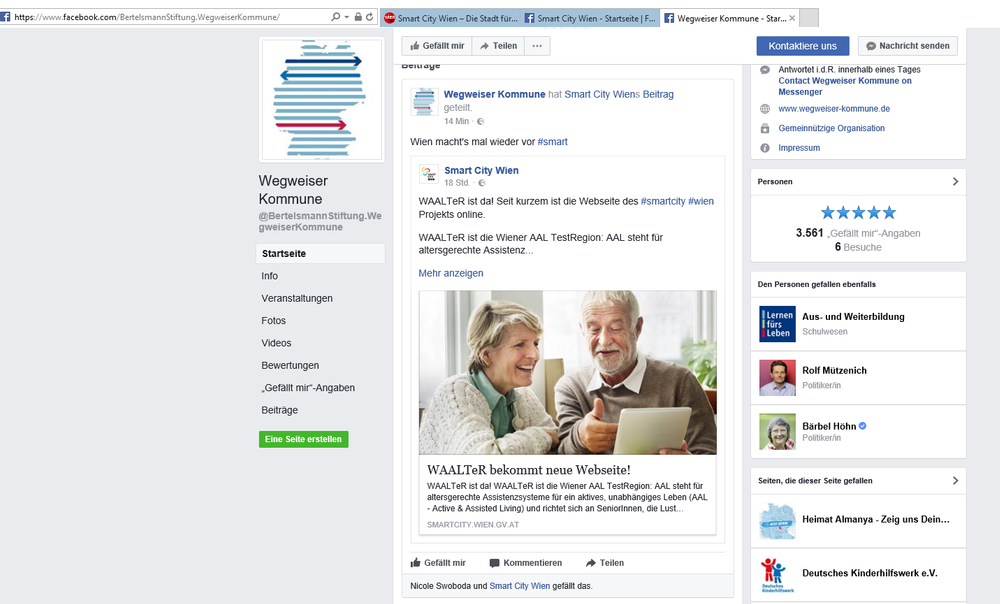Open Bewertungen in the sidebar

coord(290,365)
